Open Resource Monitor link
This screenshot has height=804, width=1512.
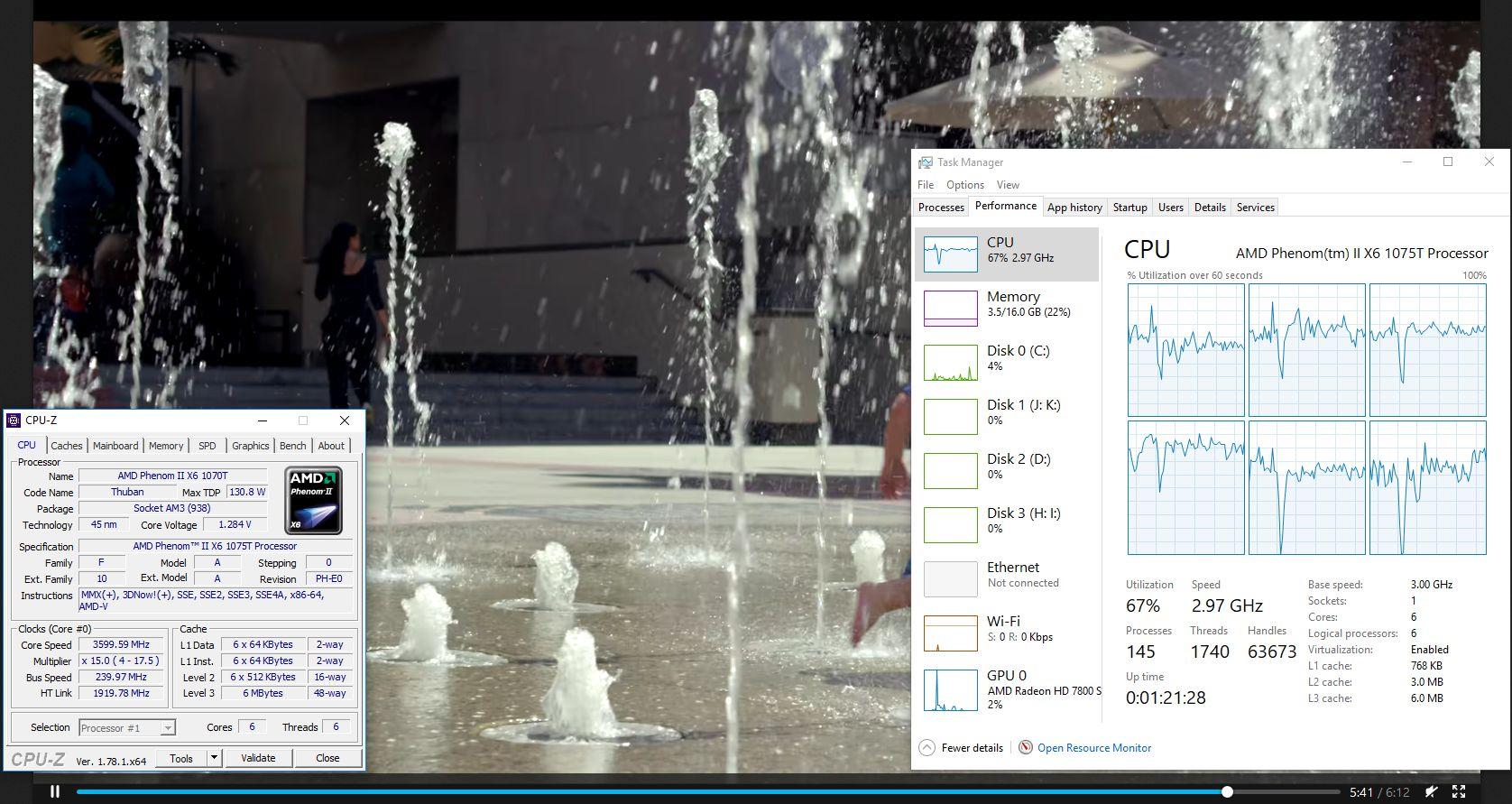pyautogui.click(x=1094, y=747)
